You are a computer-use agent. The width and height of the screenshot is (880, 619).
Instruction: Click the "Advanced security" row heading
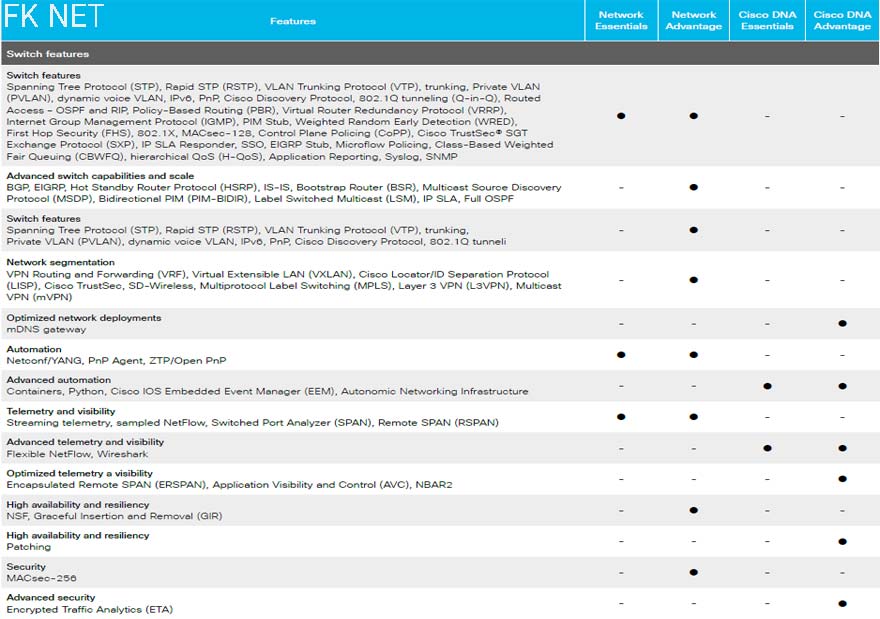(51, 598)
